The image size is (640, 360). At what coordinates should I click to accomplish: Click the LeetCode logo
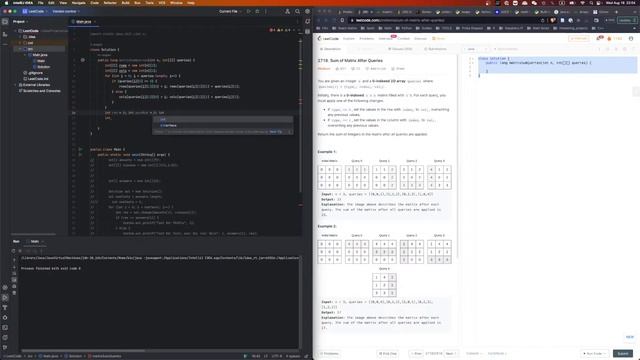click(x=328, y=38)
